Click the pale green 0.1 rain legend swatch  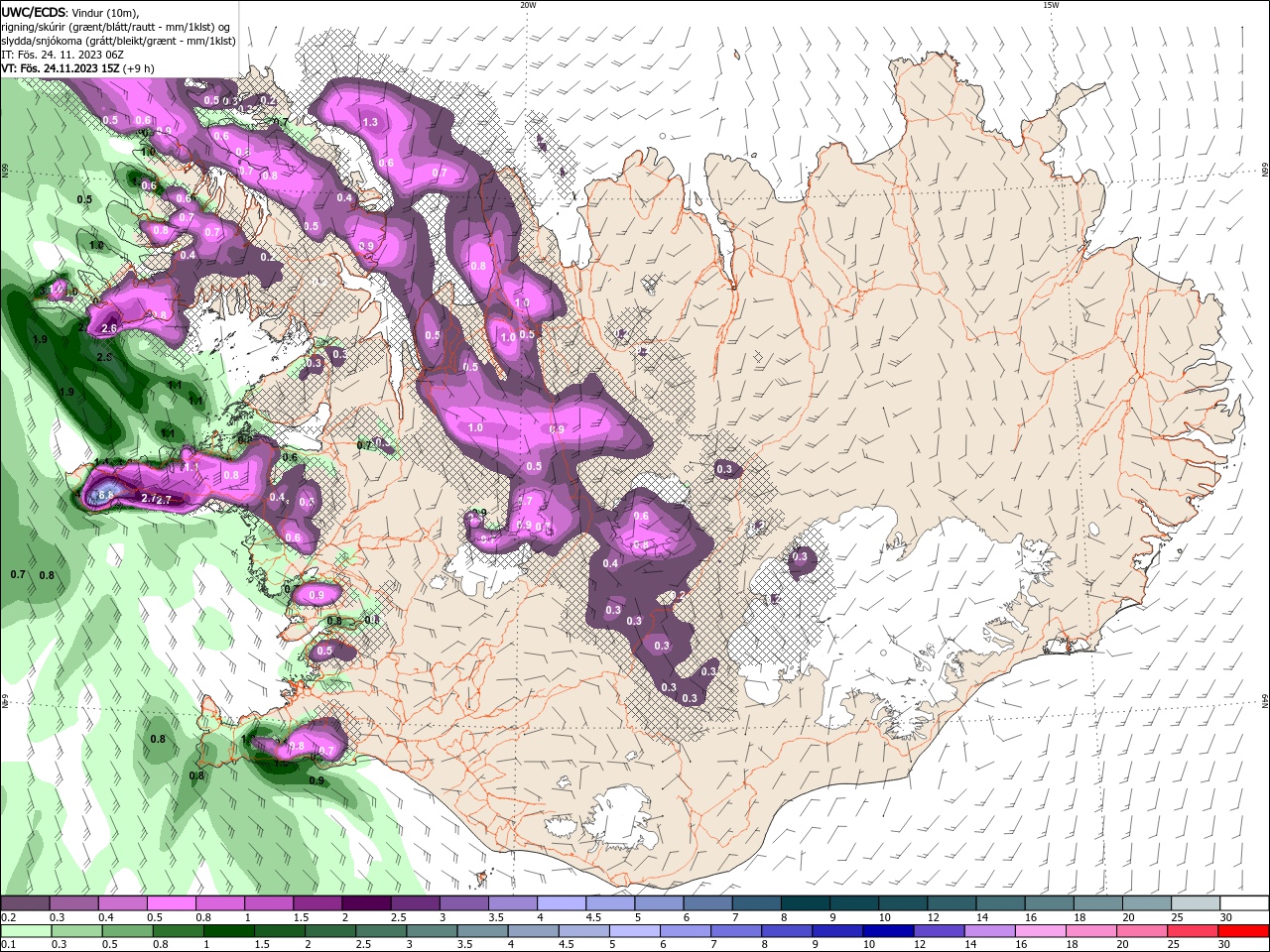pos(26,931)
